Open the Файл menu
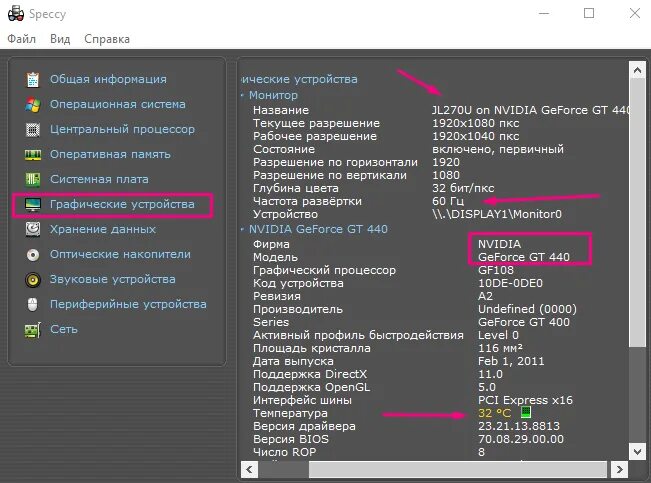Image resolution: width=651 pixels, height=483 pixels. point(22,39)
